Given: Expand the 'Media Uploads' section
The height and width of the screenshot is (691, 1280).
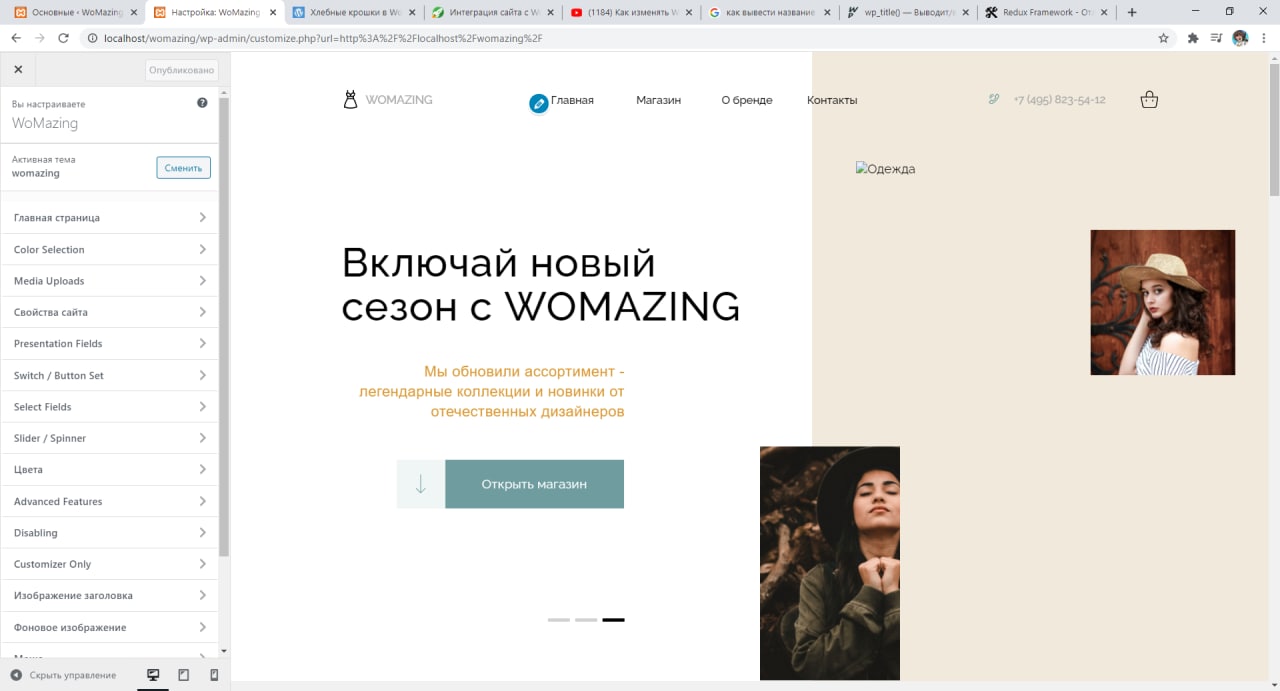Looking at the screenshot, I should click(109, 281).
